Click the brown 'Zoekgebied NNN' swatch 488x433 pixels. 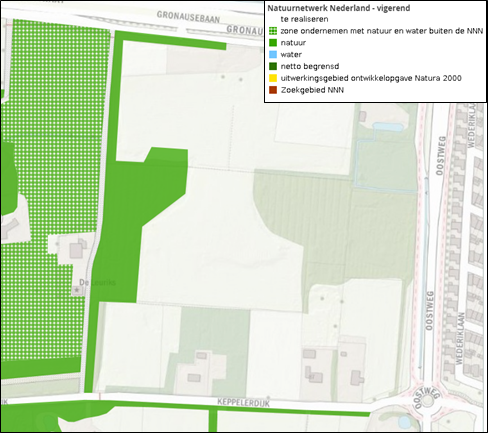point(273,90)
